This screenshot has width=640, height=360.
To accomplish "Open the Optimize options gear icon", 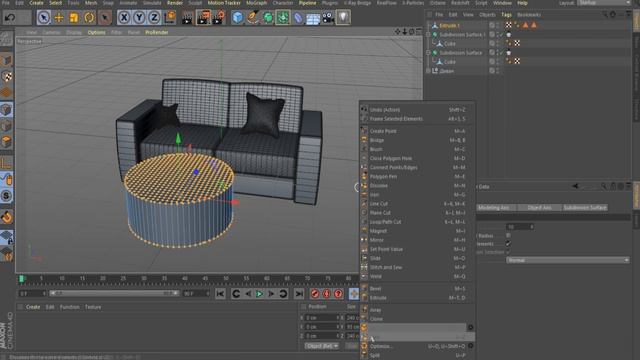I will tap(471, 346).
